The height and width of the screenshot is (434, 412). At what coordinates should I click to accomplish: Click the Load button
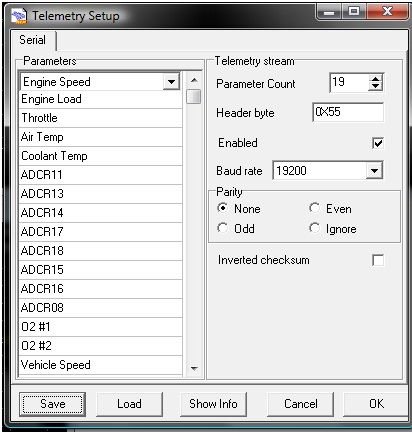[129, 404]
